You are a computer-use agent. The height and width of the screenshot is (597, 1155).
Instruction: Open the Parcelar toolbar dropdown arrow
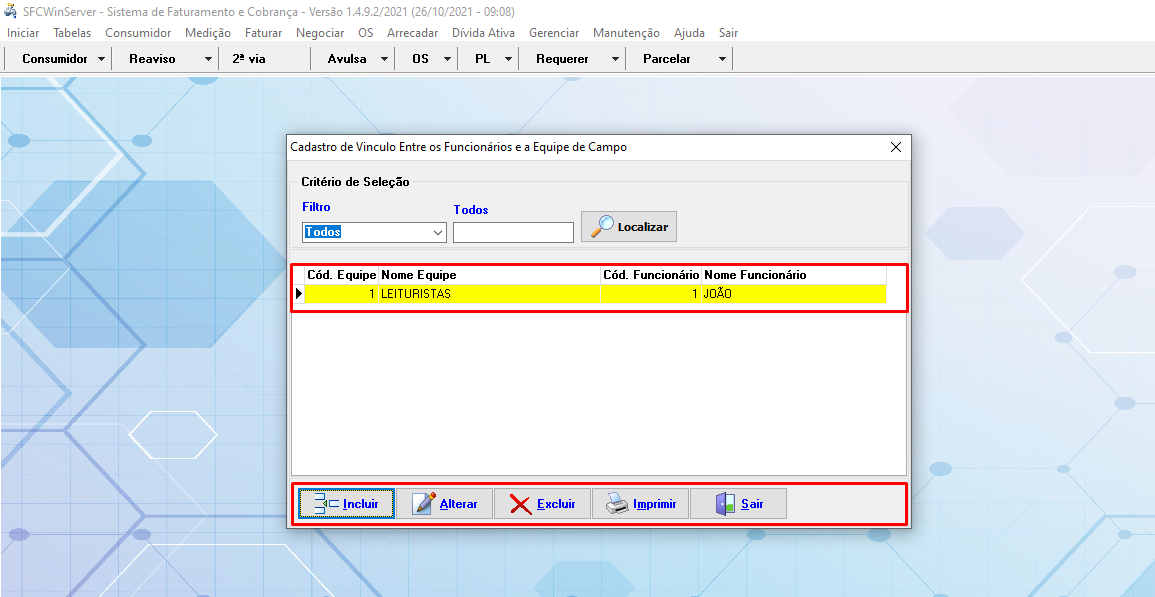pyautogui.click(x=722, y=59)
